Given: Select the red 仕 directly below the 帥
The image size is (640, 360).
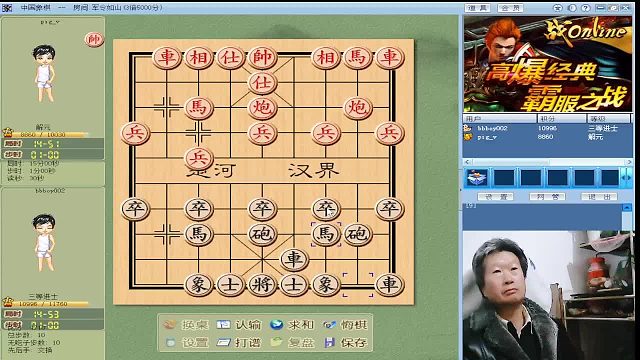Looking at the screenshot, I should pyautogui.click(x=262, y=82).
